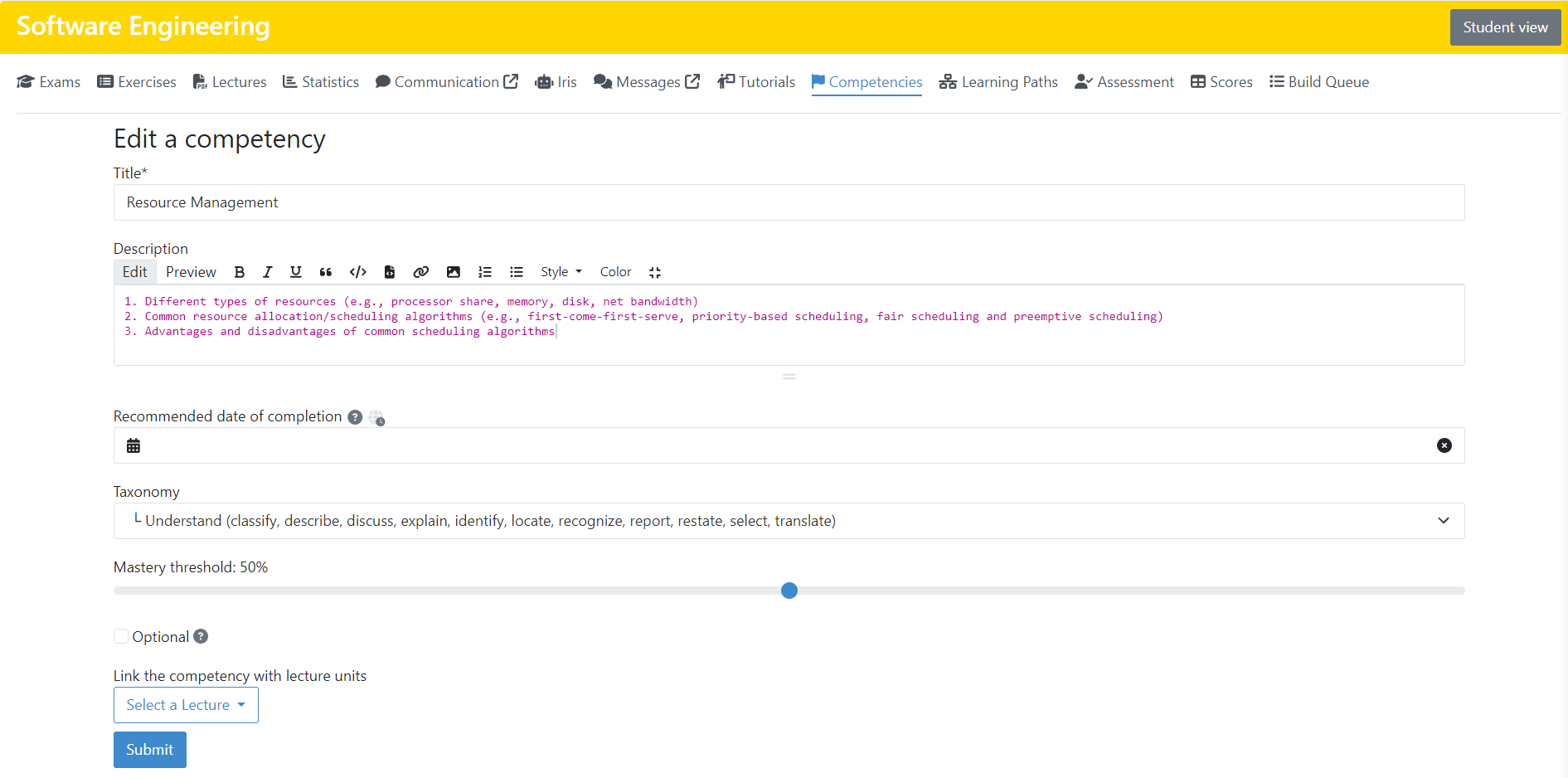Go to the Exercises section
The width and height of the screenshot is (1568, 778).
(137, 82)
